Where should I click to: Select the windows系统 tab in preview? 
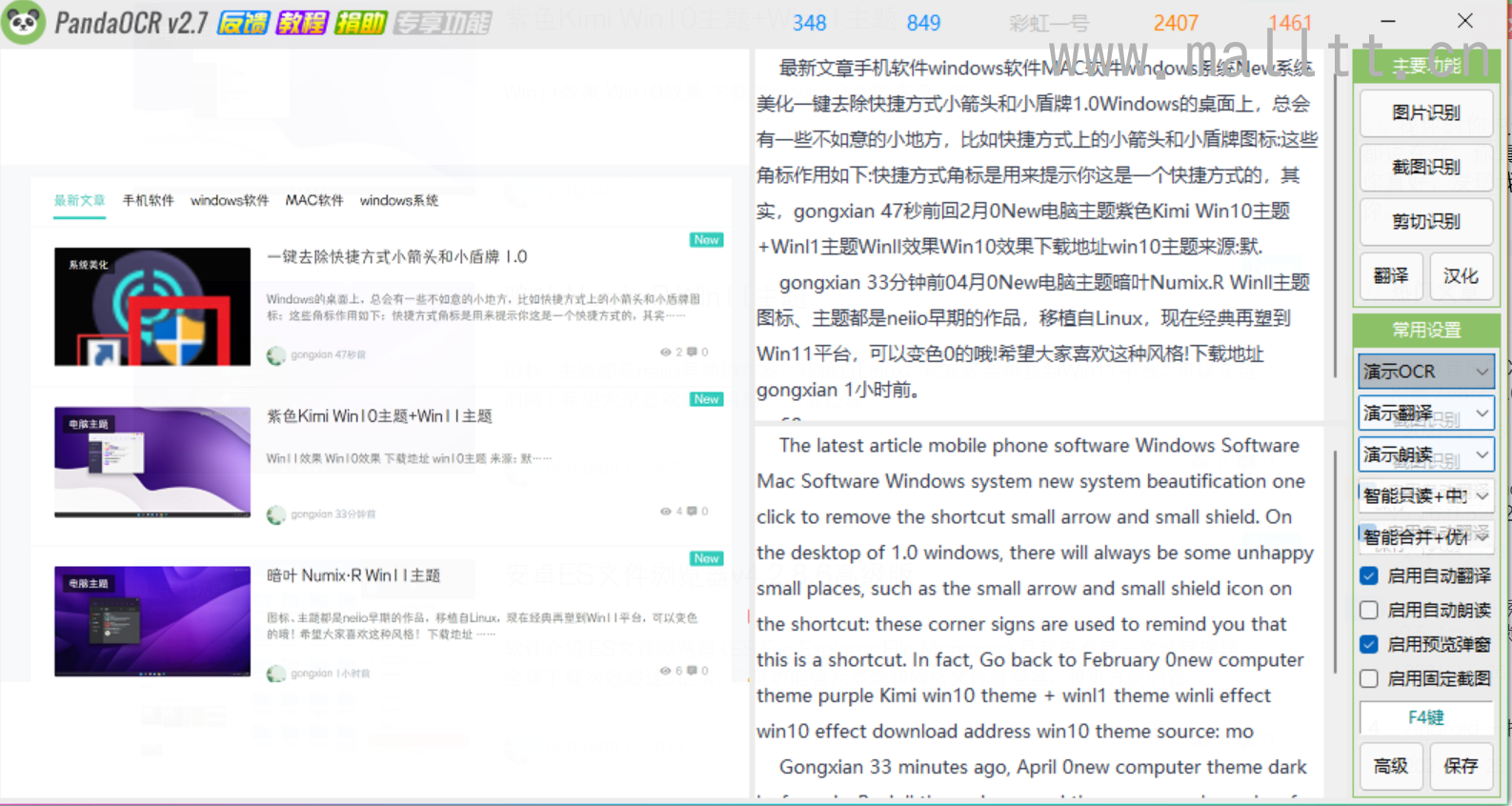pos(399,201)
